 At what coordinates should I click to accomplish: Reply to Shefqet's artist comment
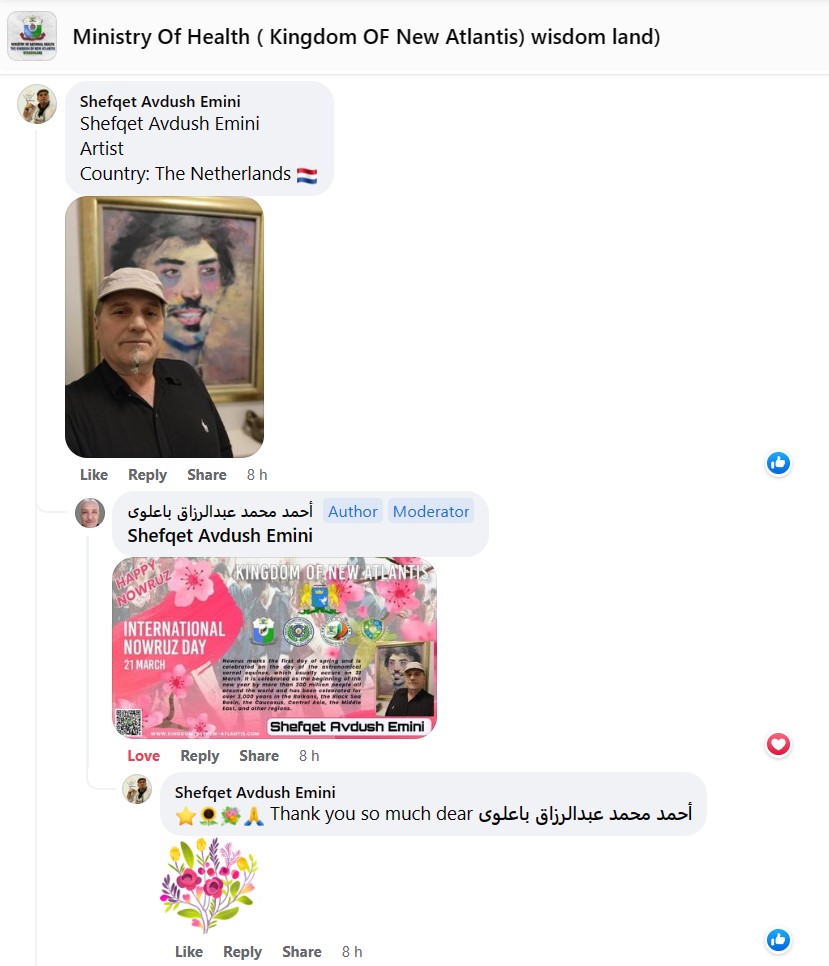(x=147, y=475)
